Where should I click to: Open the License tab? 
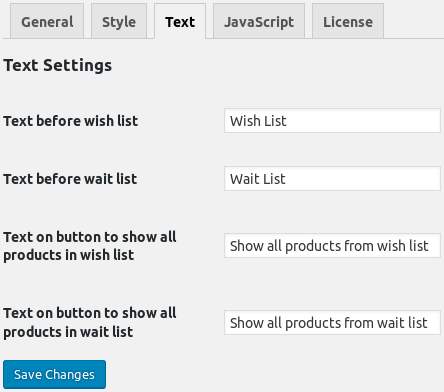pos(348,21)
